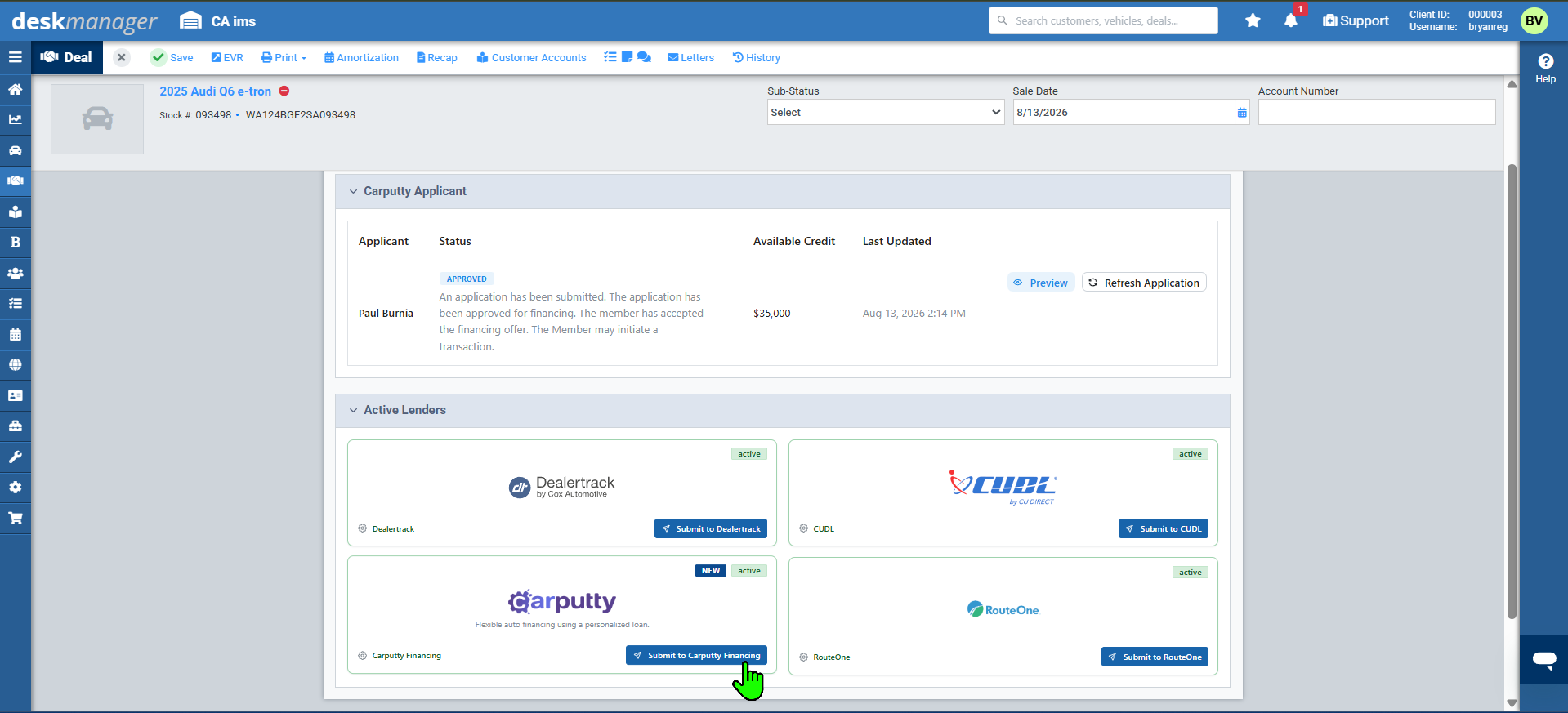Click the search customers, vehicles, deals field

(1103, 20)
